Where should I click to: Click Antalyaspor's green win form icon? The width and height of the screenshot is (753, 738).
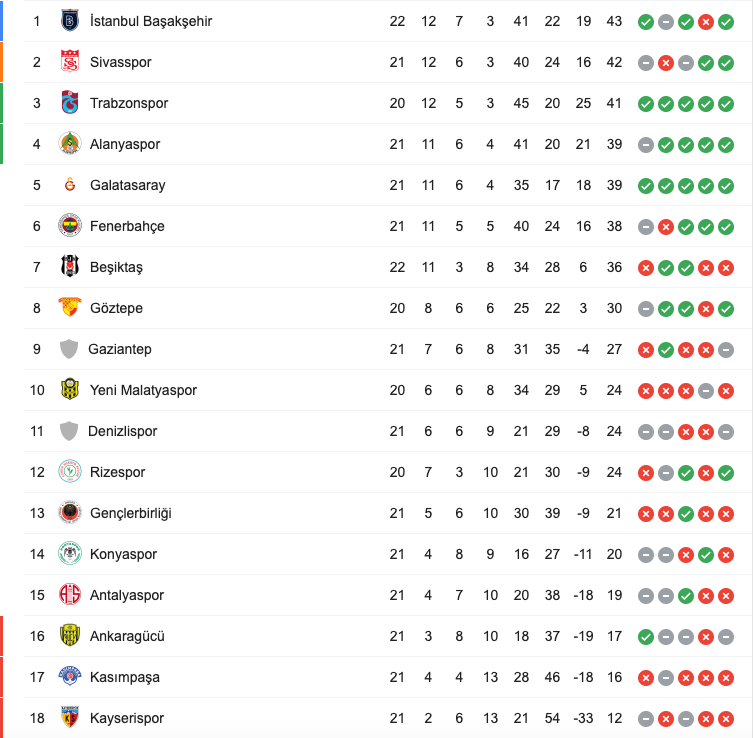pyautogui.click(x=686, y=595)
